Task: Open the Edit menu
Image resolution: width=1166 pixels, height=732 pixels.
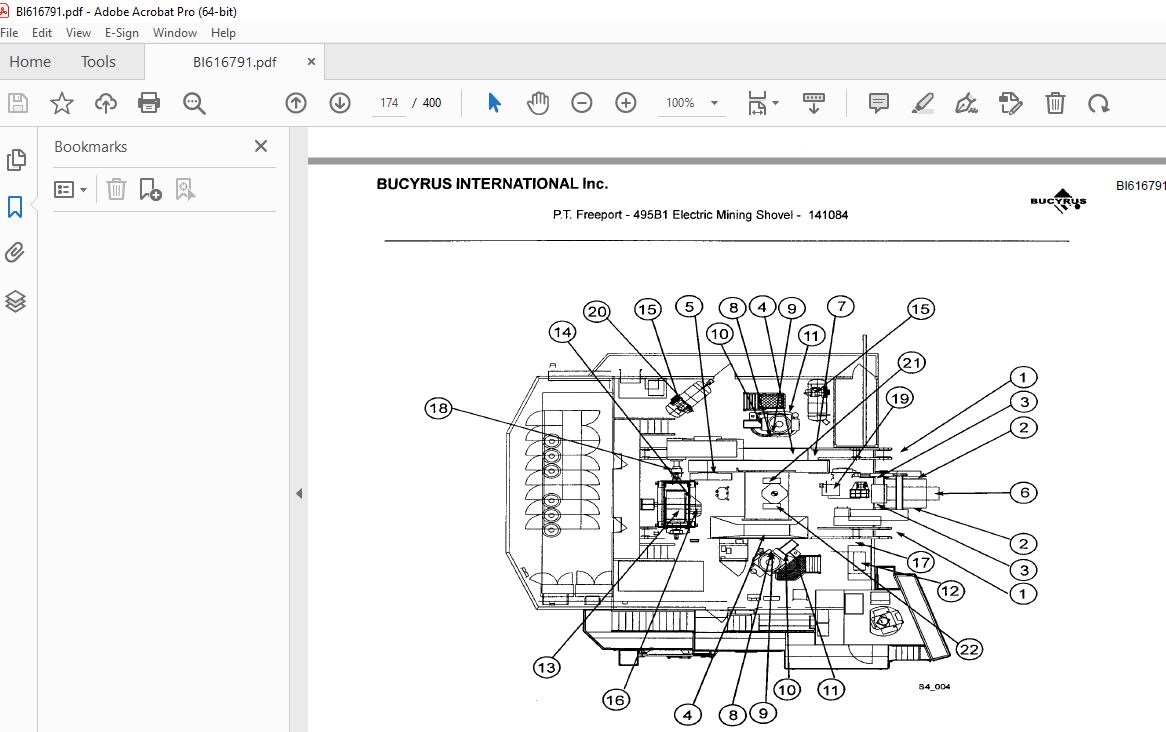Action: point(42,33)
